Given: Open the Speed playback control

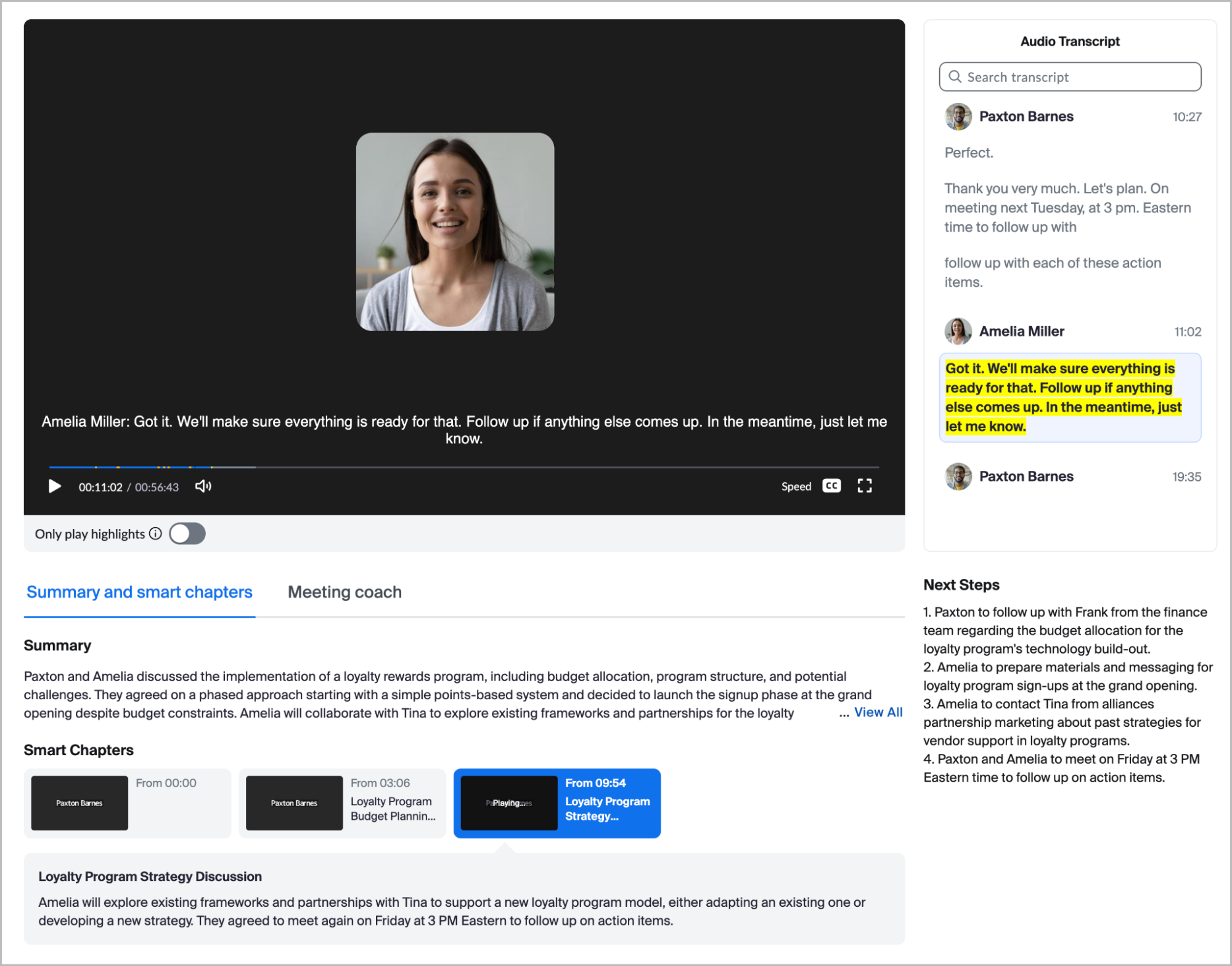Looking at the screenshot, I should [x=796, y=486].
